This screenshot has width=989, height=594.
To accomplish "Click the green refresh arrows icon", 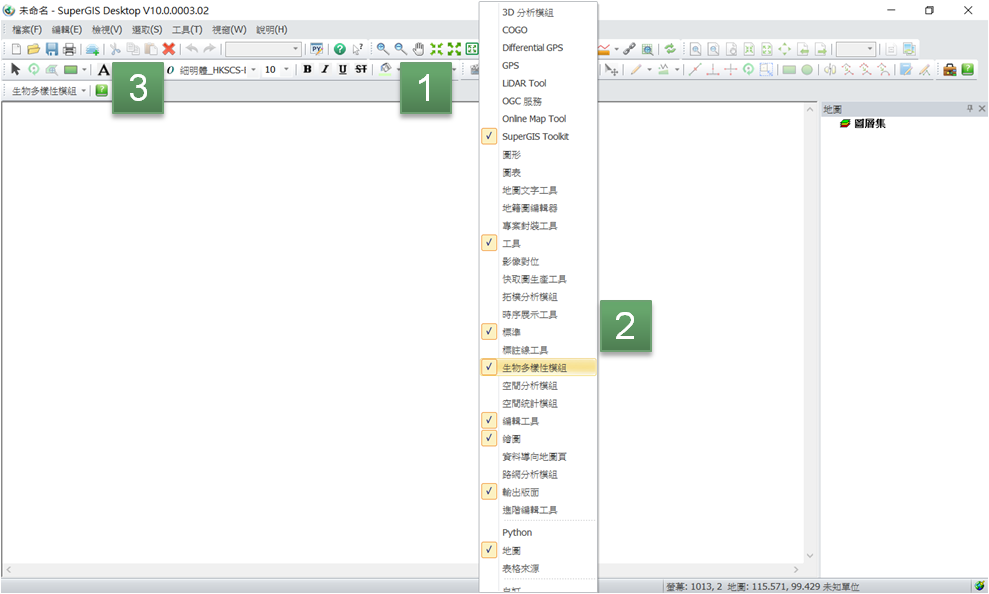I will [670, 49].
